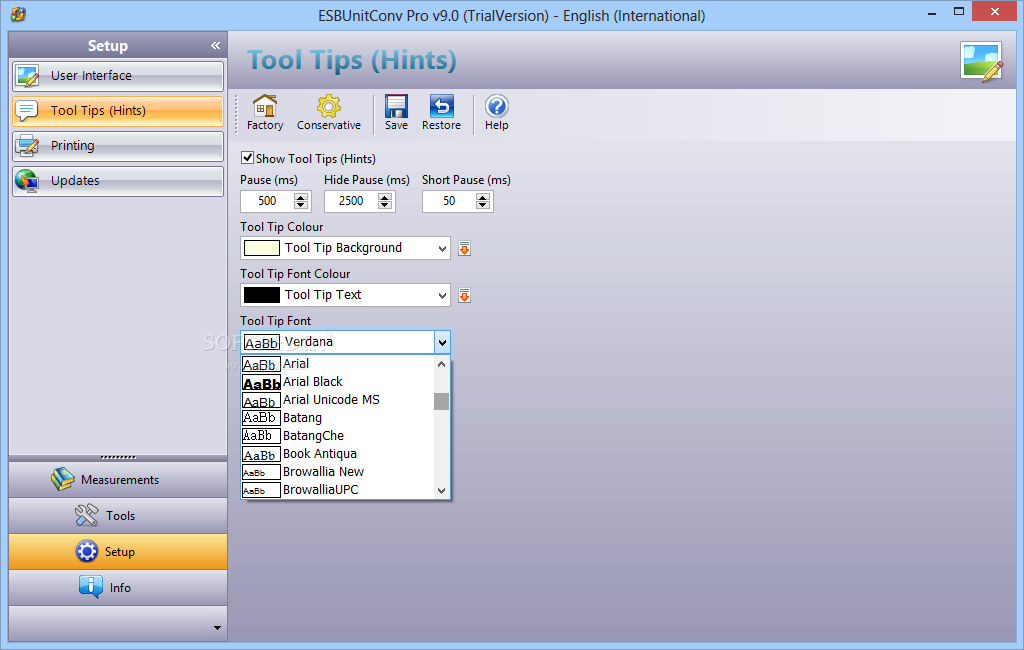The image size is (1024, 650).
Task: Click the reset arrow icon beside Tool Tip Background
Action: tap(464, 248)
